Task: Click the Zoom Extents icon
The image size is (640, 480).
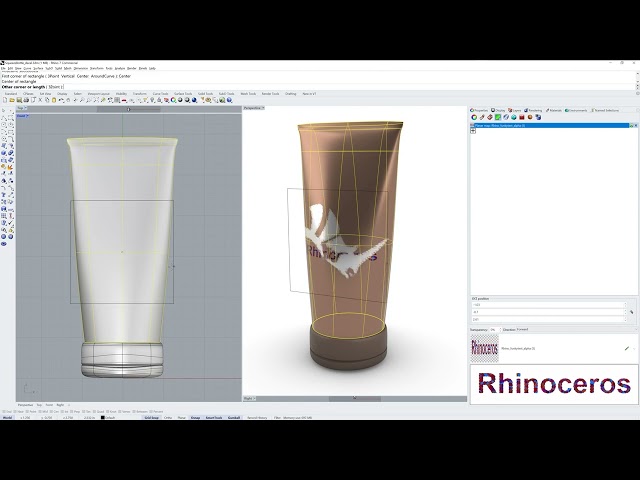Action: pos(96,100)
